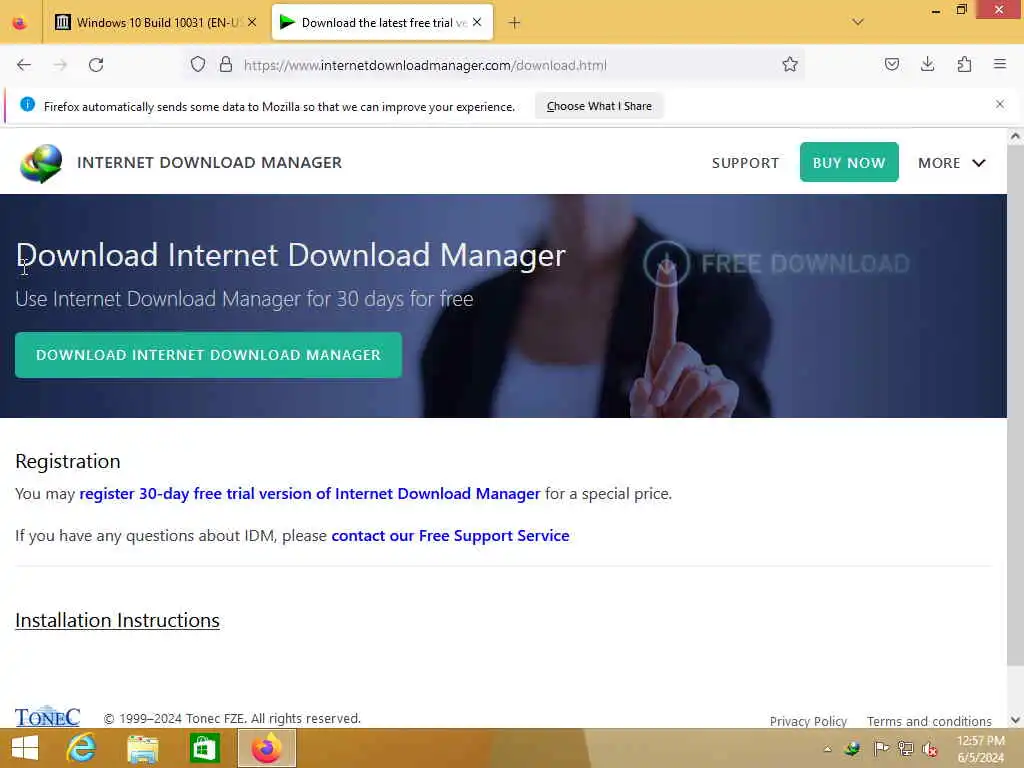Screen dimensions: 1024x768
Task: Launch Internet Explorer from taskbar
Action: click(82, 748)
